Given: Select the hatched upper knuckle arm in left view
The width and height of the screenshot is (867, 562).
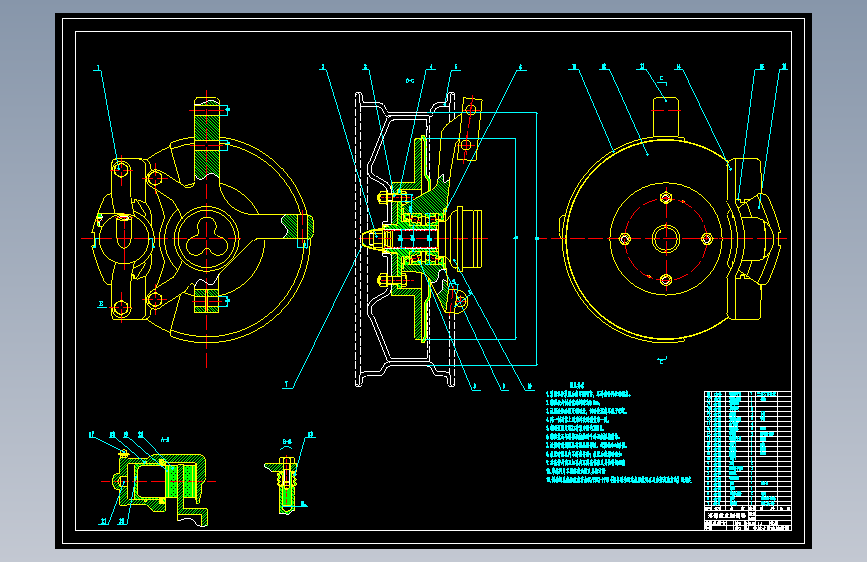Looking at the screenshot, I should click(x=207, y=139).
